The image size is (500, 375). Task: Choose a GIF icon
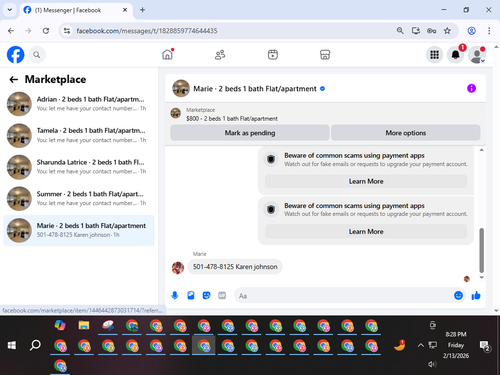pyautogui.click(x=222, y=295)
